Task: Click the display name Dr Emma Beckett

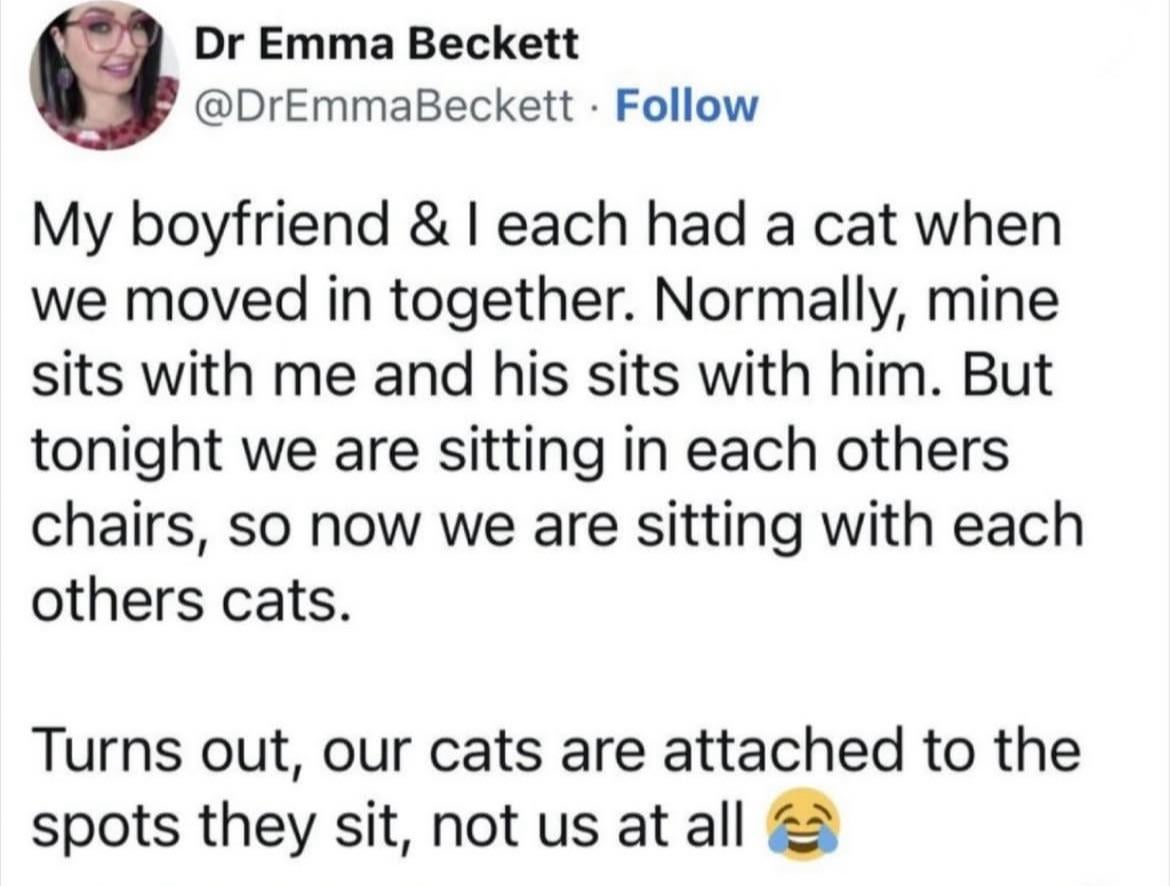Action: (385, 43)
